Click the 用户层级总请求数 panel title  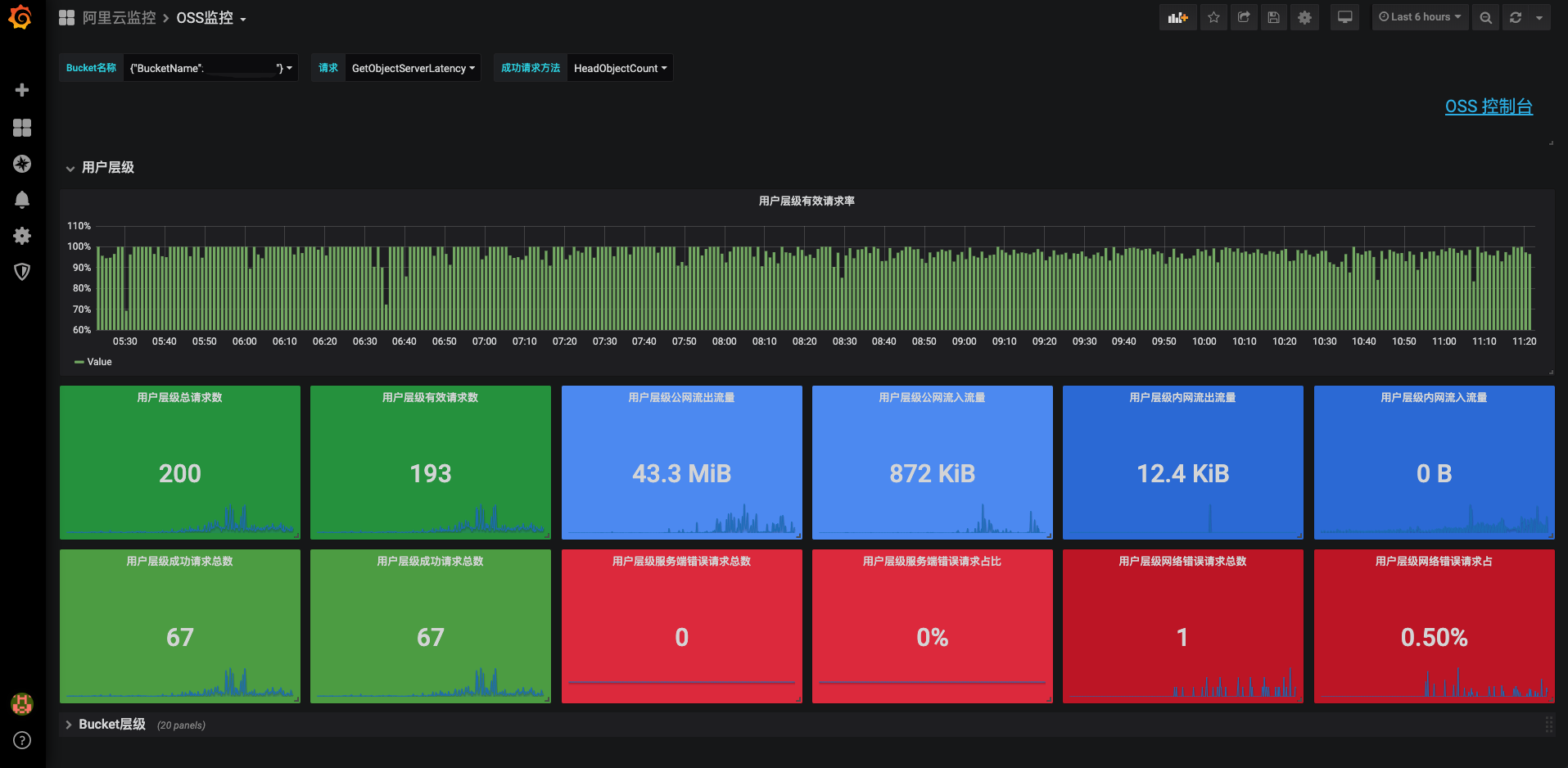point(179,397)
